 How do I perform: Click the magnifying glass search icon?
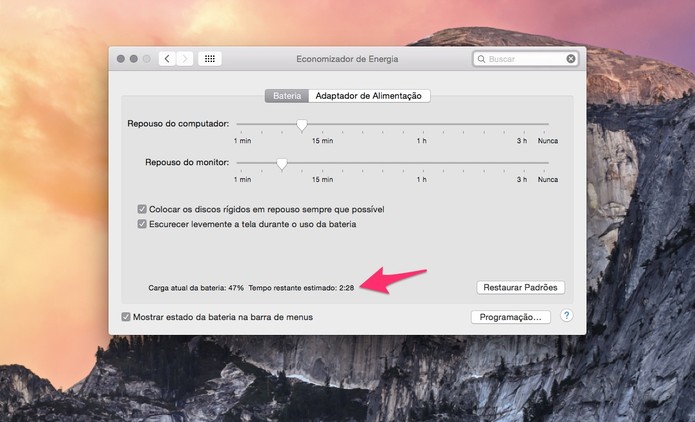click(481, 59)
